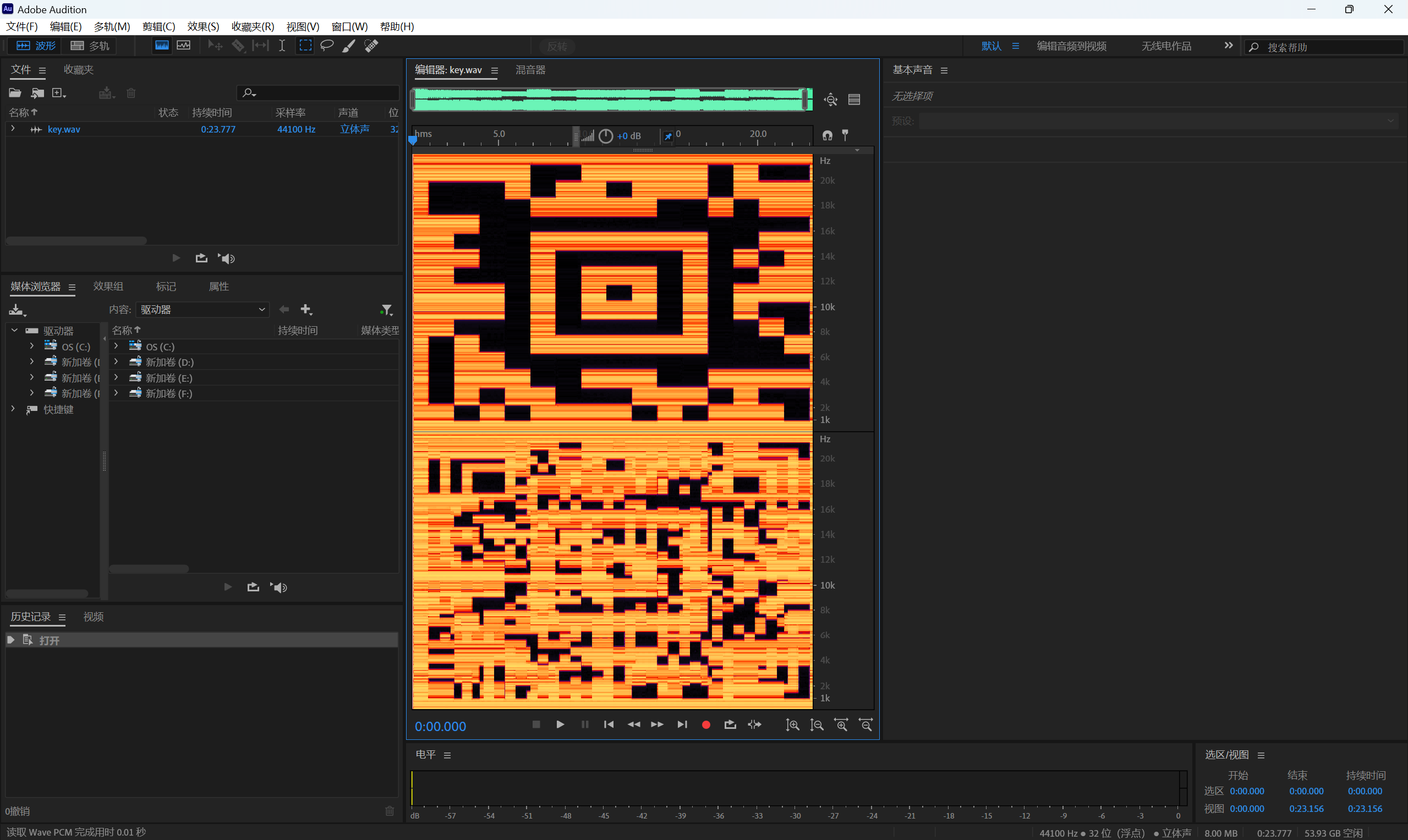Expand the key.wav file entry

[x=13, y=129]
